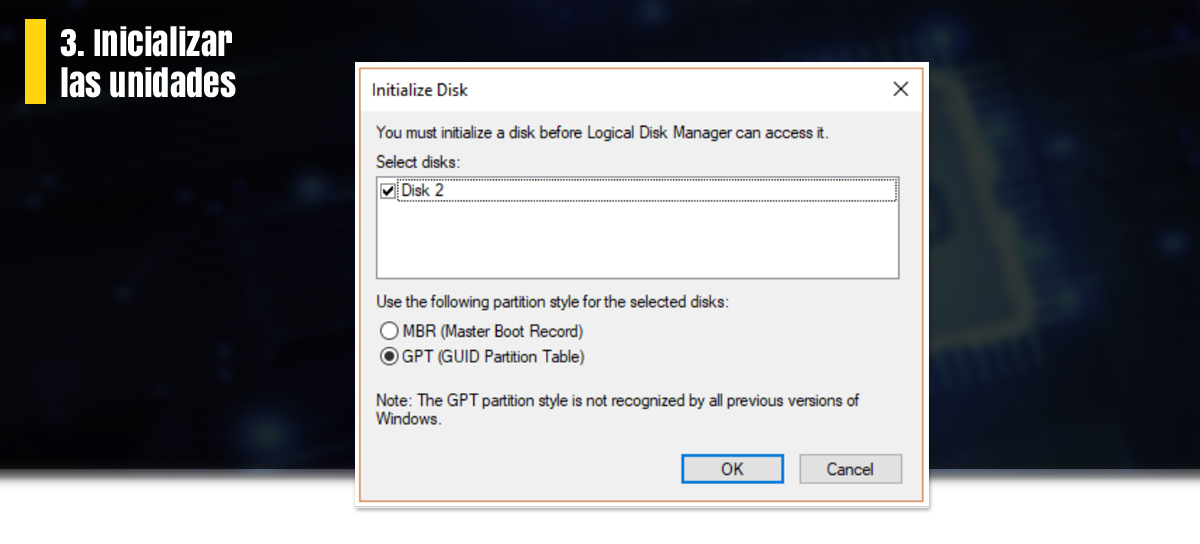The image size is (1200, 544).
Task: Click the '3. Inicializar las unidades' heading
Action: (147, 62)
